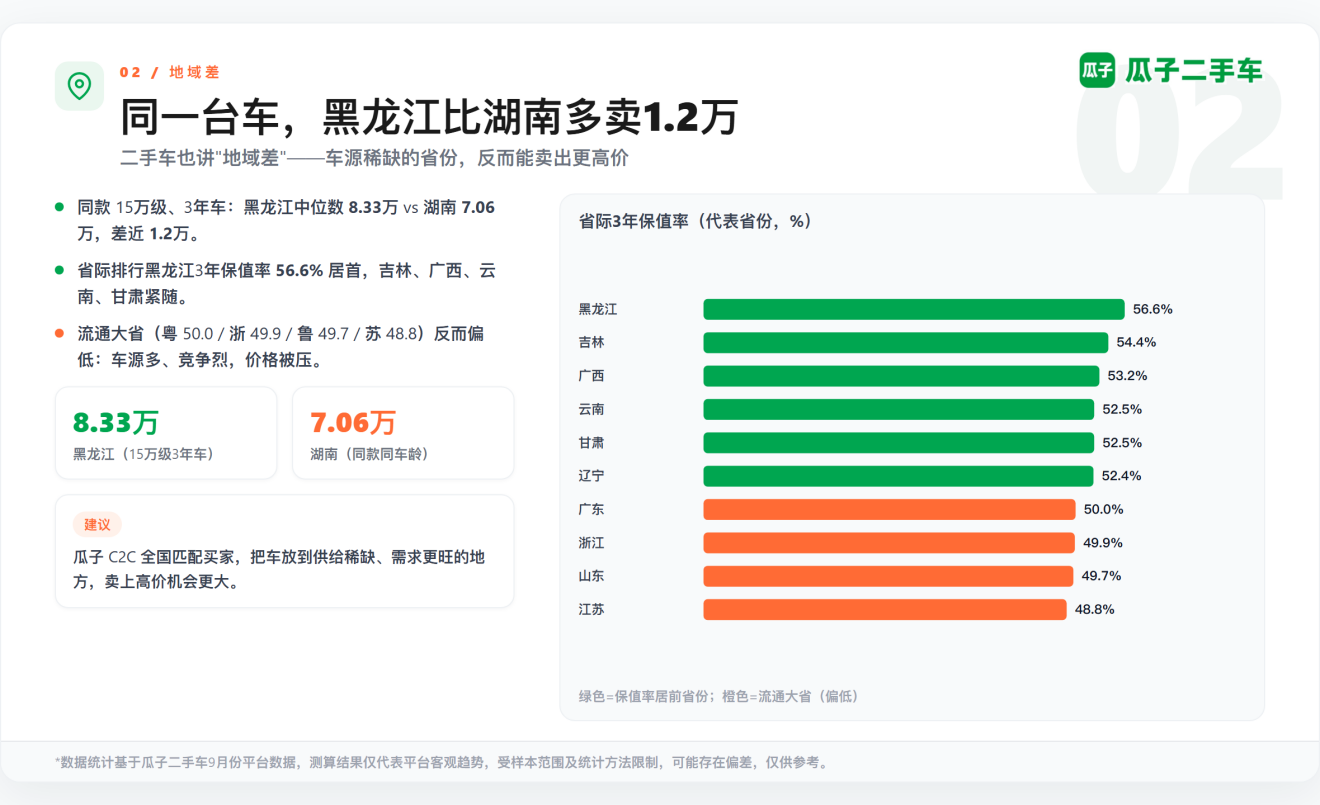Click the 广西 green bar in chart
The width and height of the screenshot is (1320, 805).
pyautogui.click(x=901, y=376)
